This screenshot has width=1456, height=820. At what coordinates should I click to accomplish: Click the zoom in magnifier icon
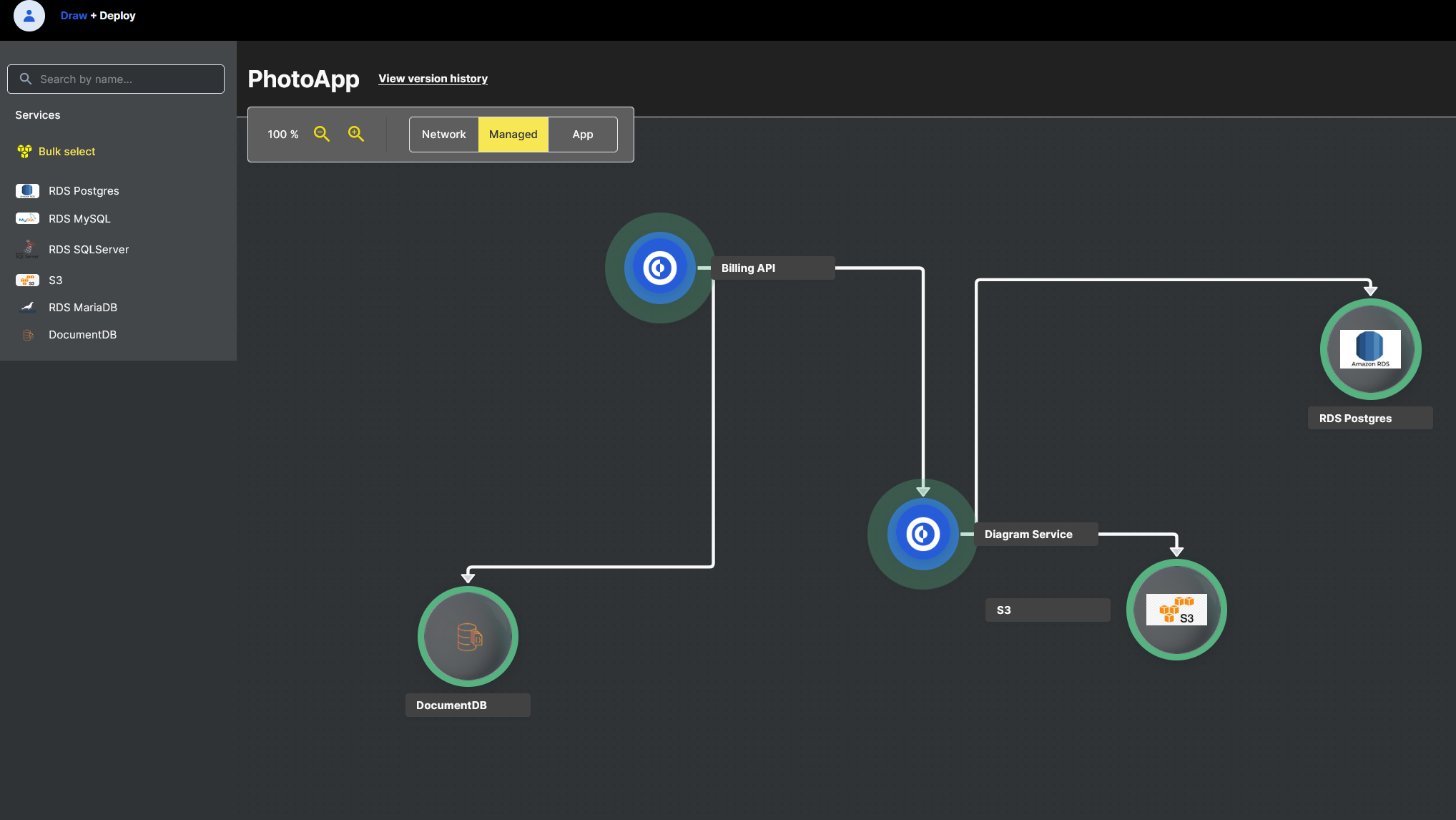coord(356,134)
